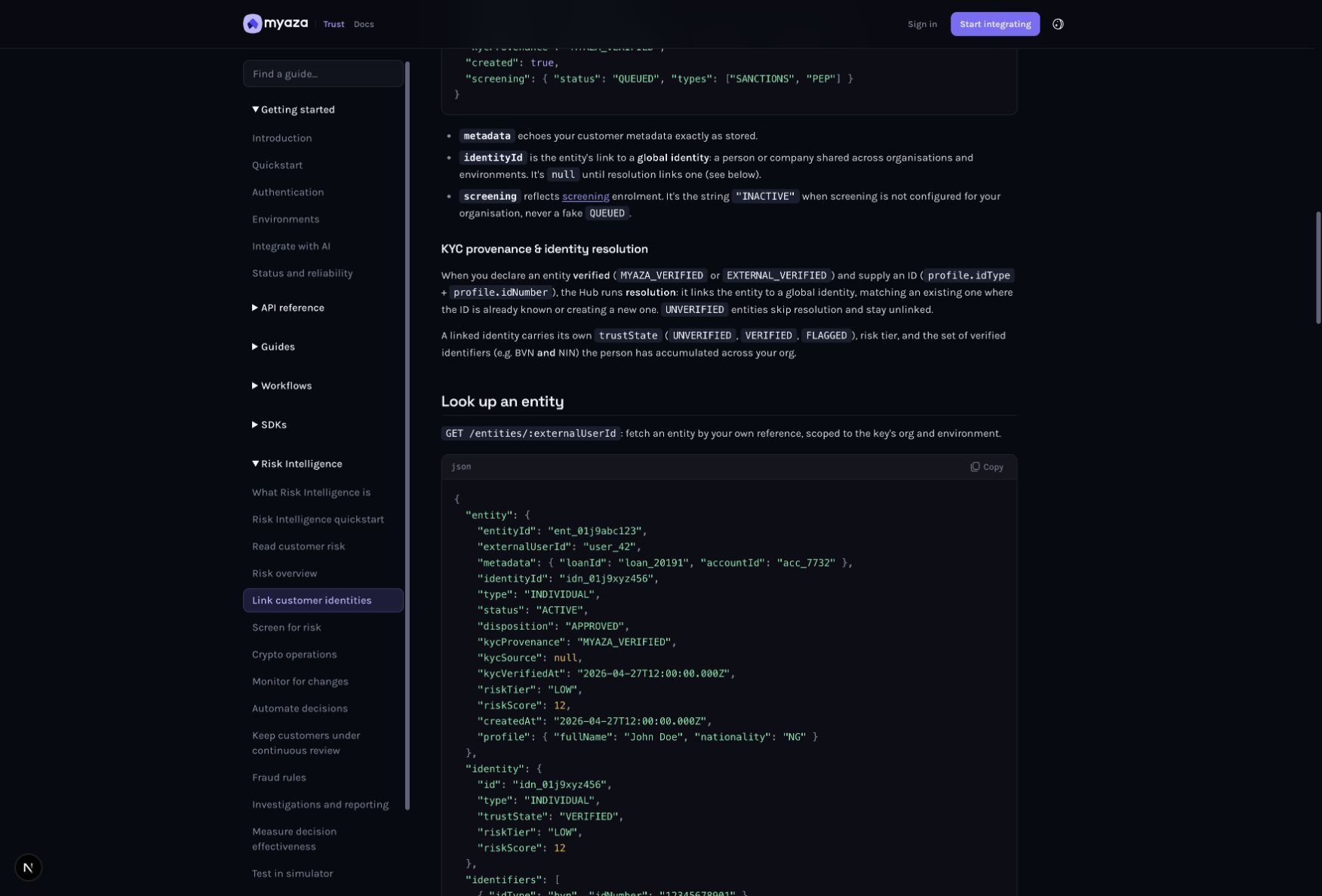
Task: Click the Next.js dev tools badge
Action: click(x=29, y=867)
